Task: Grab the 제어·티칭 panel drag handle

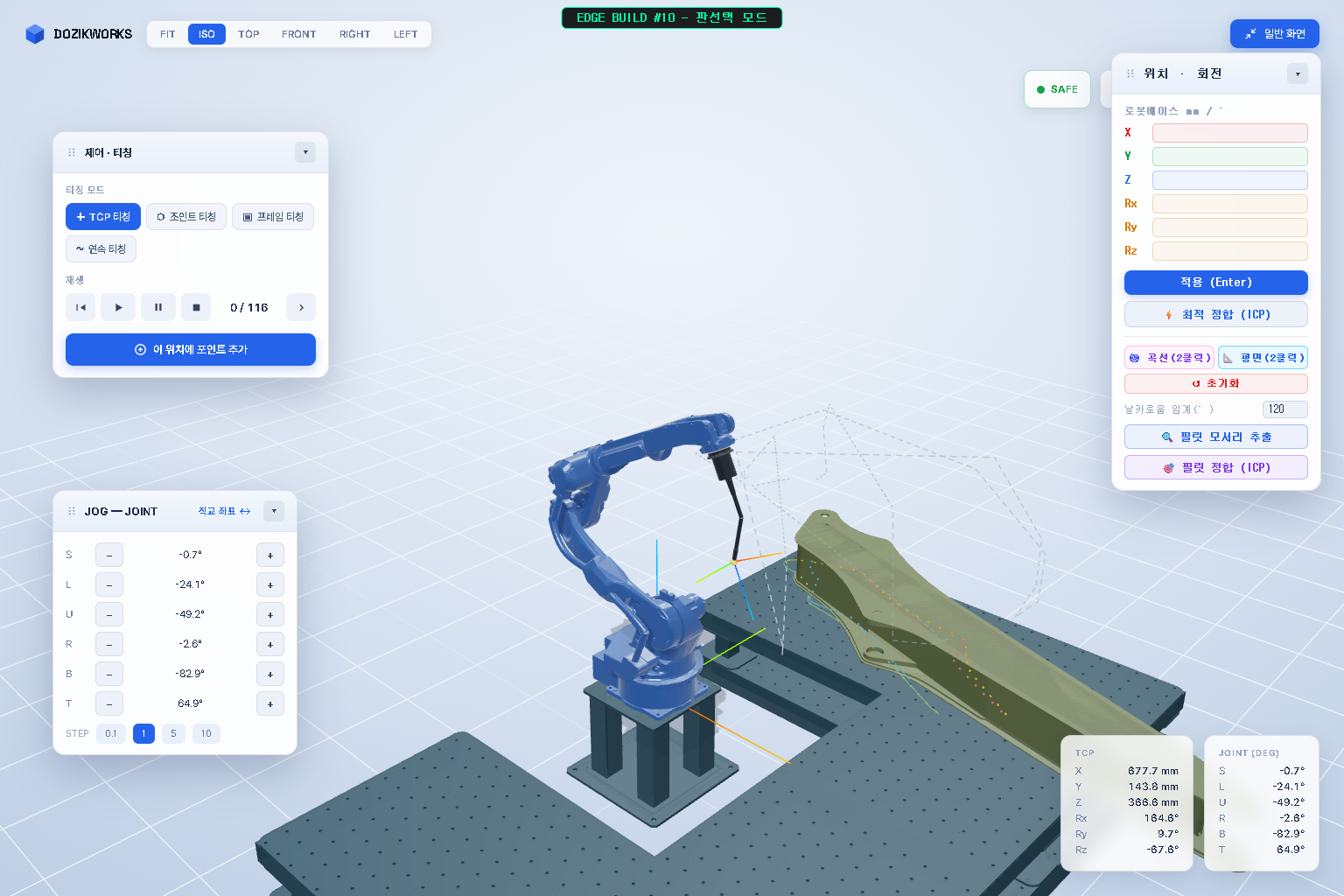Action: (x=72, y=152)
